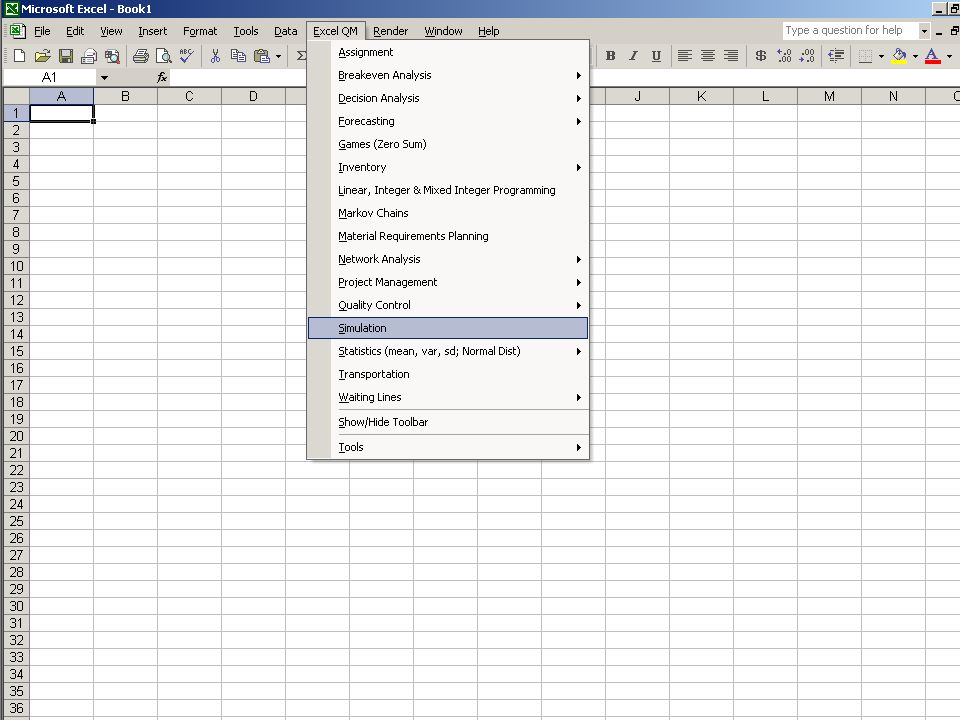Decrease decimal places
The height and width of the screenshot is (720, 960).
pos(807,56)
